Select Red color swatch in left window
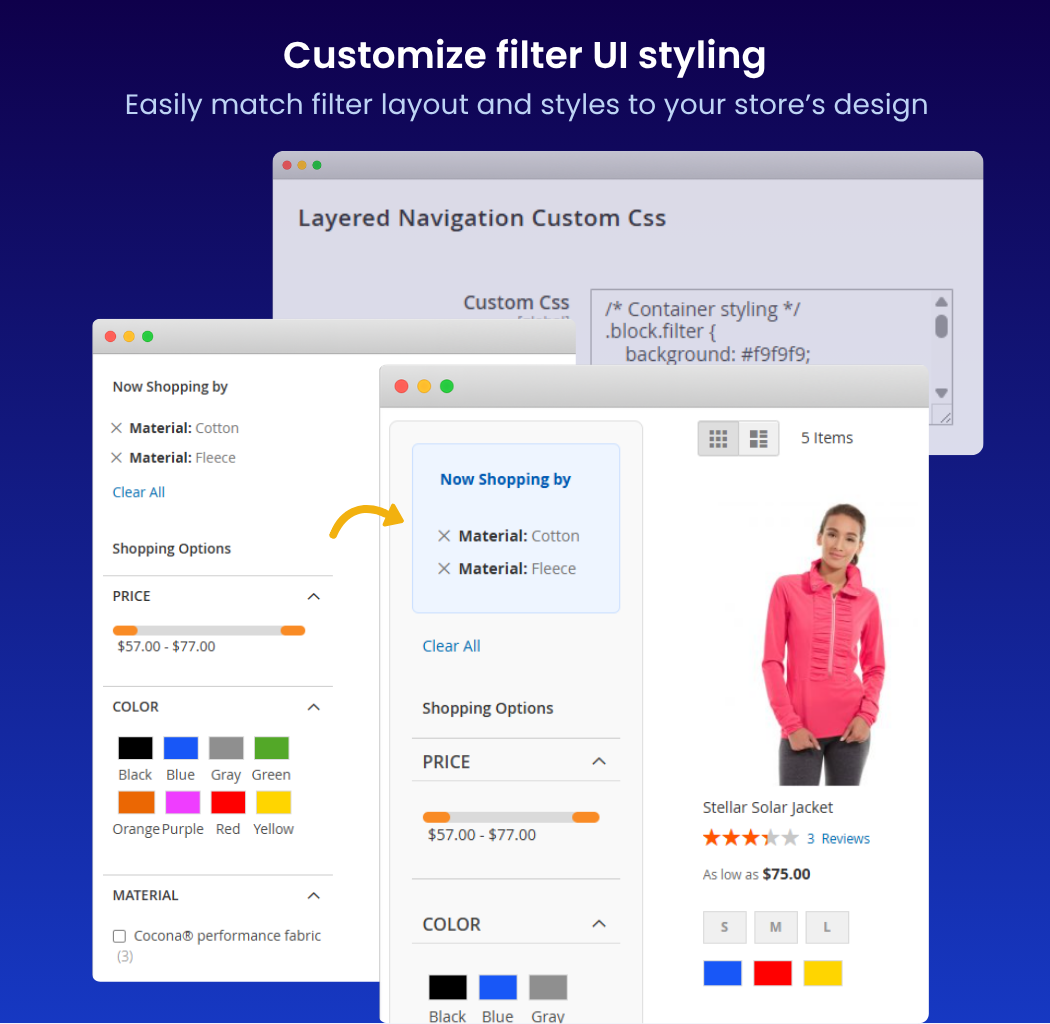 point(228,802)
